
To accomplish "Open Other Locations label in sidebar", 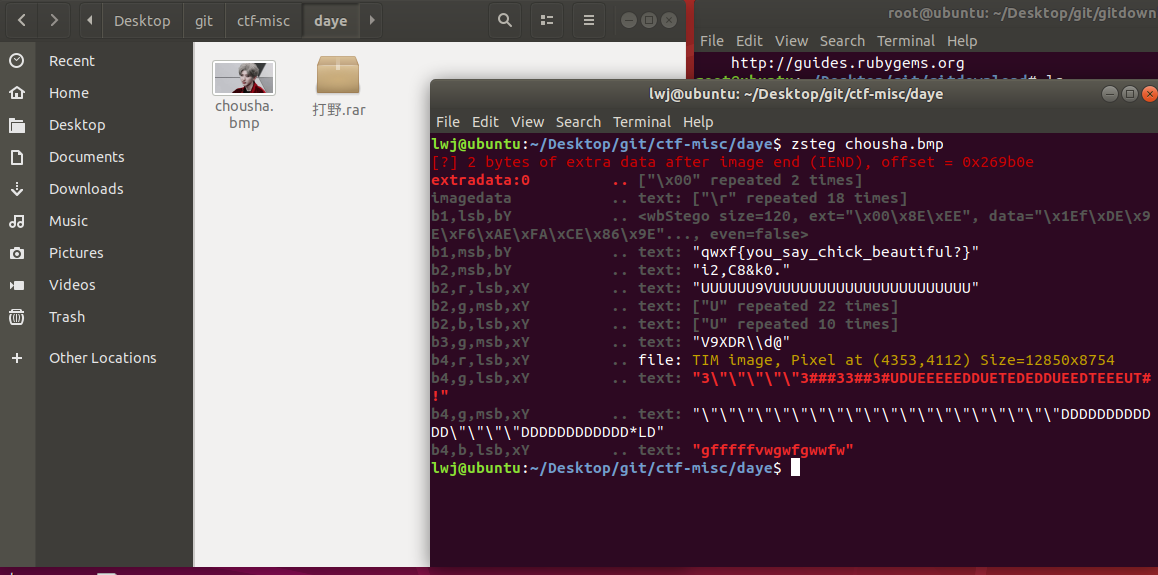I will point(103,358).
